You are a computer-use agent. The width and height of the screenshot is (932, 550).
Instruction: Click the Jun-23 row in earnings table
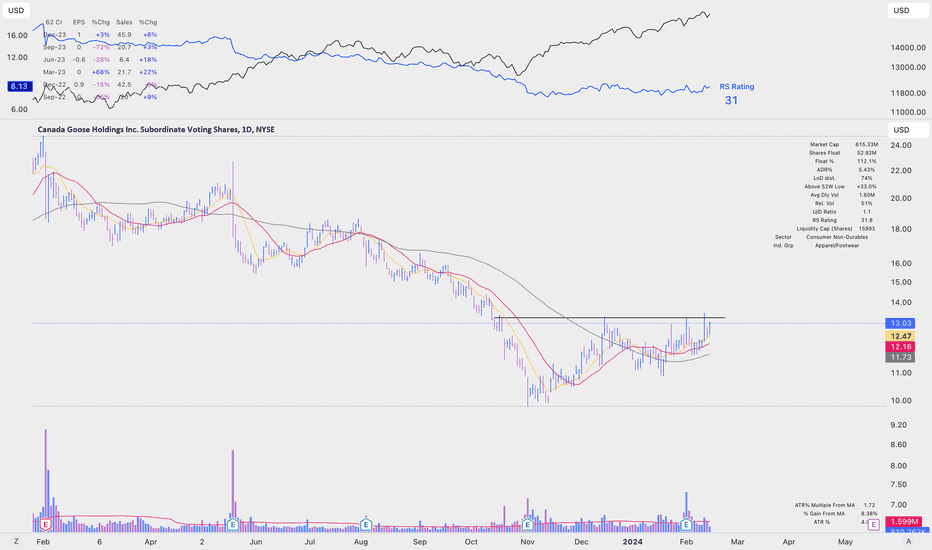tap(99, 59)
